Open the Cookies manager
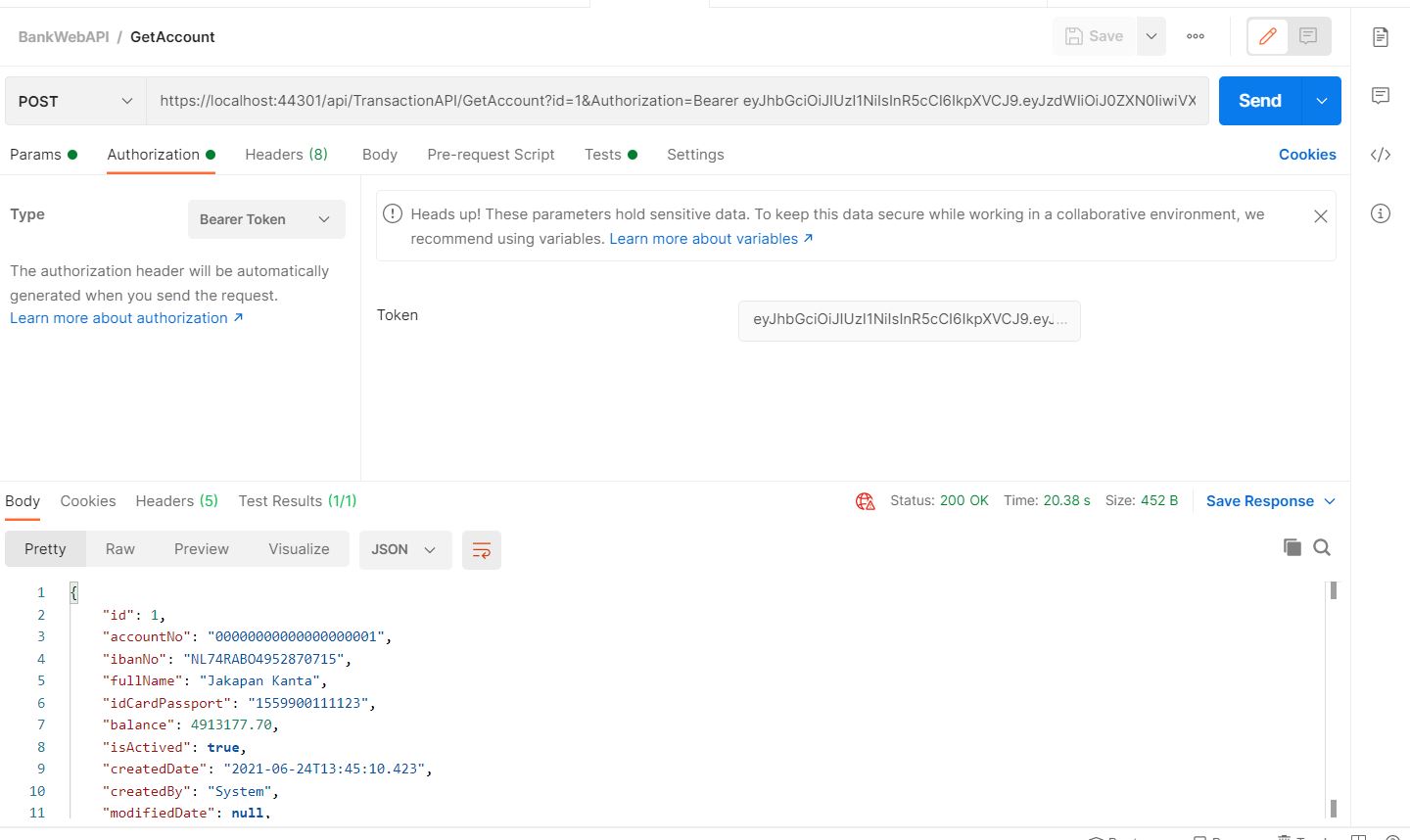This screenshot has width=1410, height=840. (x=1306, y=154)
